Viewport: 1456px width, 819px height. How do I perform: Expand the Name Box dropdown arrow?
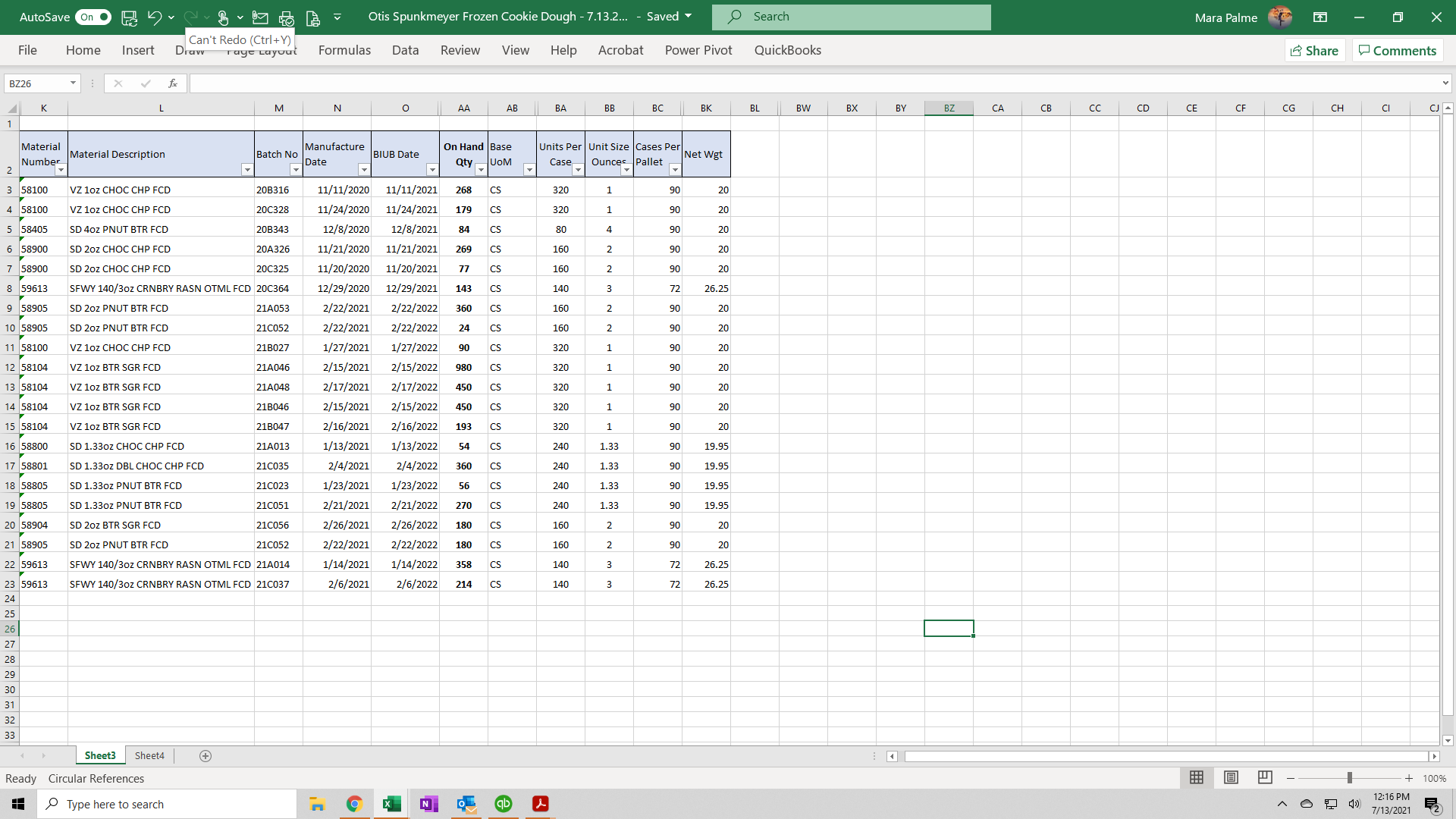coord(74,83)
